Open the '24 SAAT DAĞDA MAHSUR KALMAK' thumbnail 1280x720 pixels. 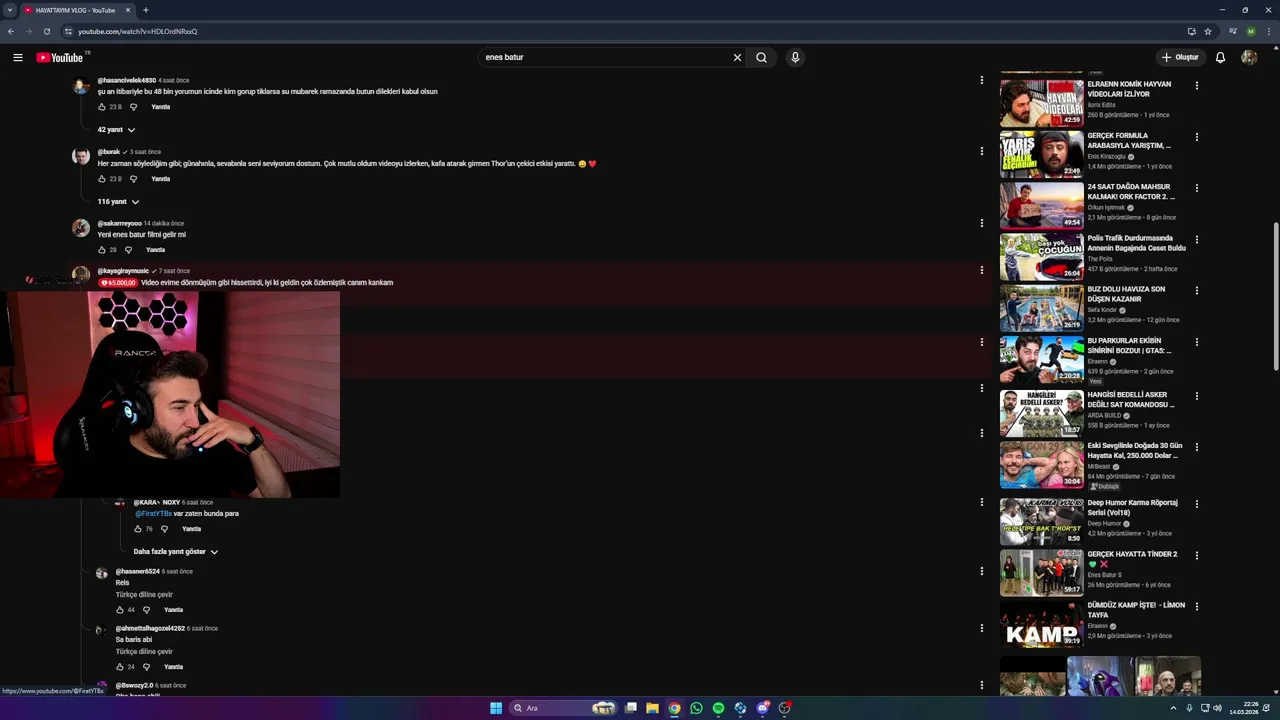(x=1041, y=205)
